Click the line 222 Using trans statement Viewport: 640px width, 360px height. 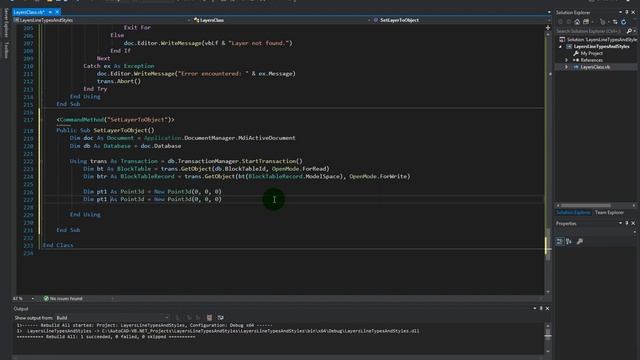click(186, 161)
